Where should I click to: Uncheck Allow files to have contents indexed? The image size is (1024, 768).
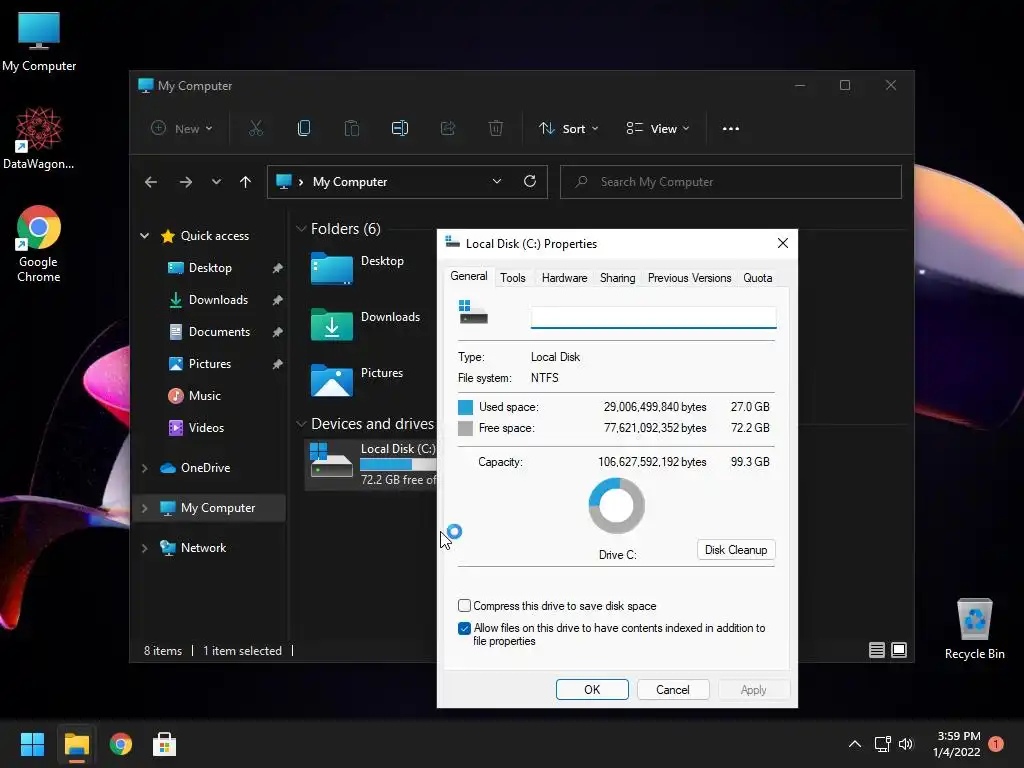(464, 628)
